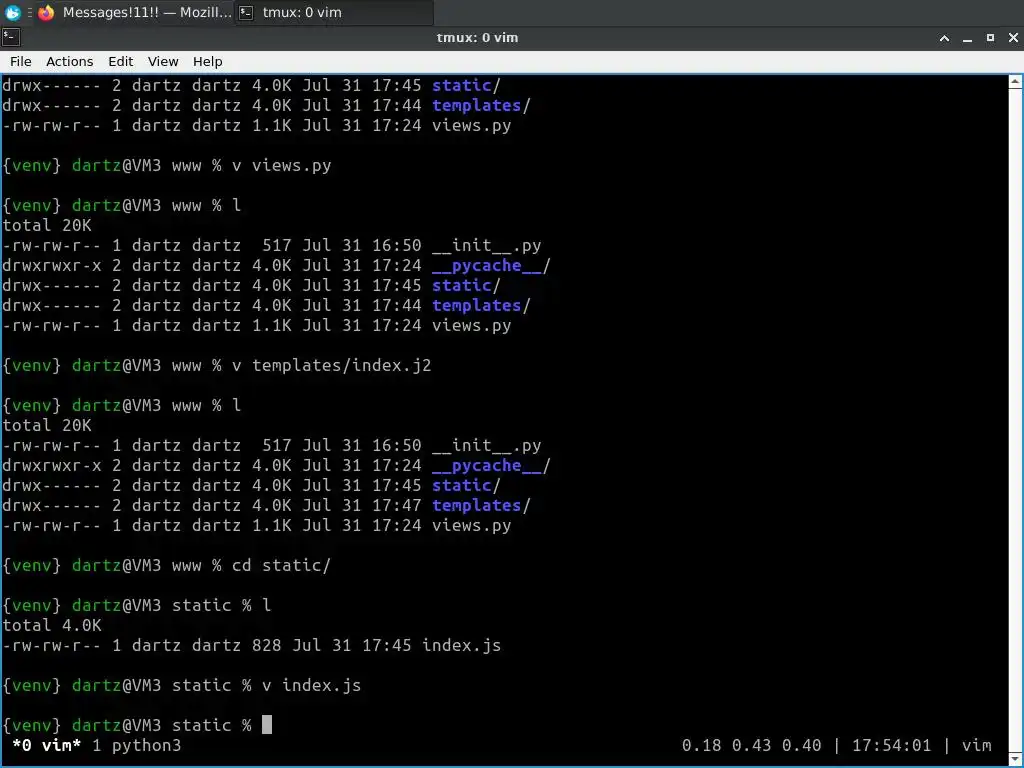Open the applications menu icon in panel

[12, 12]
